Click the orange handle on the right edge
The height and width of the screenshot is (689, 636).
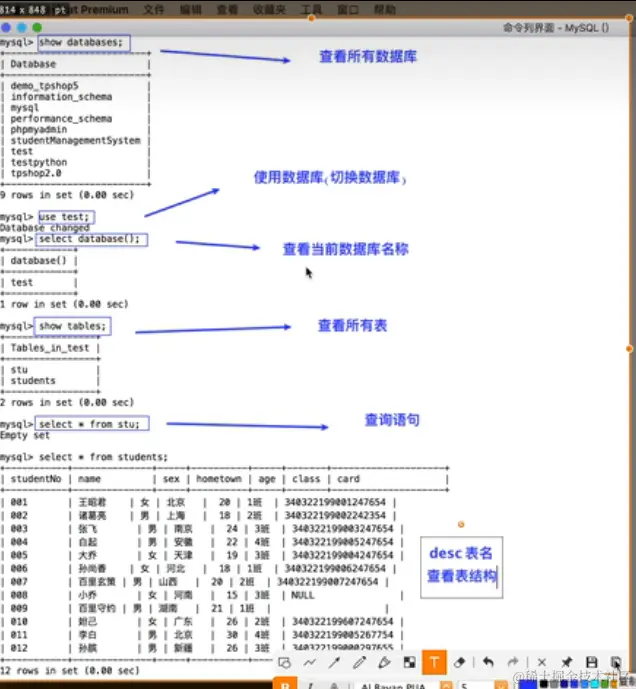coord(629,348)
